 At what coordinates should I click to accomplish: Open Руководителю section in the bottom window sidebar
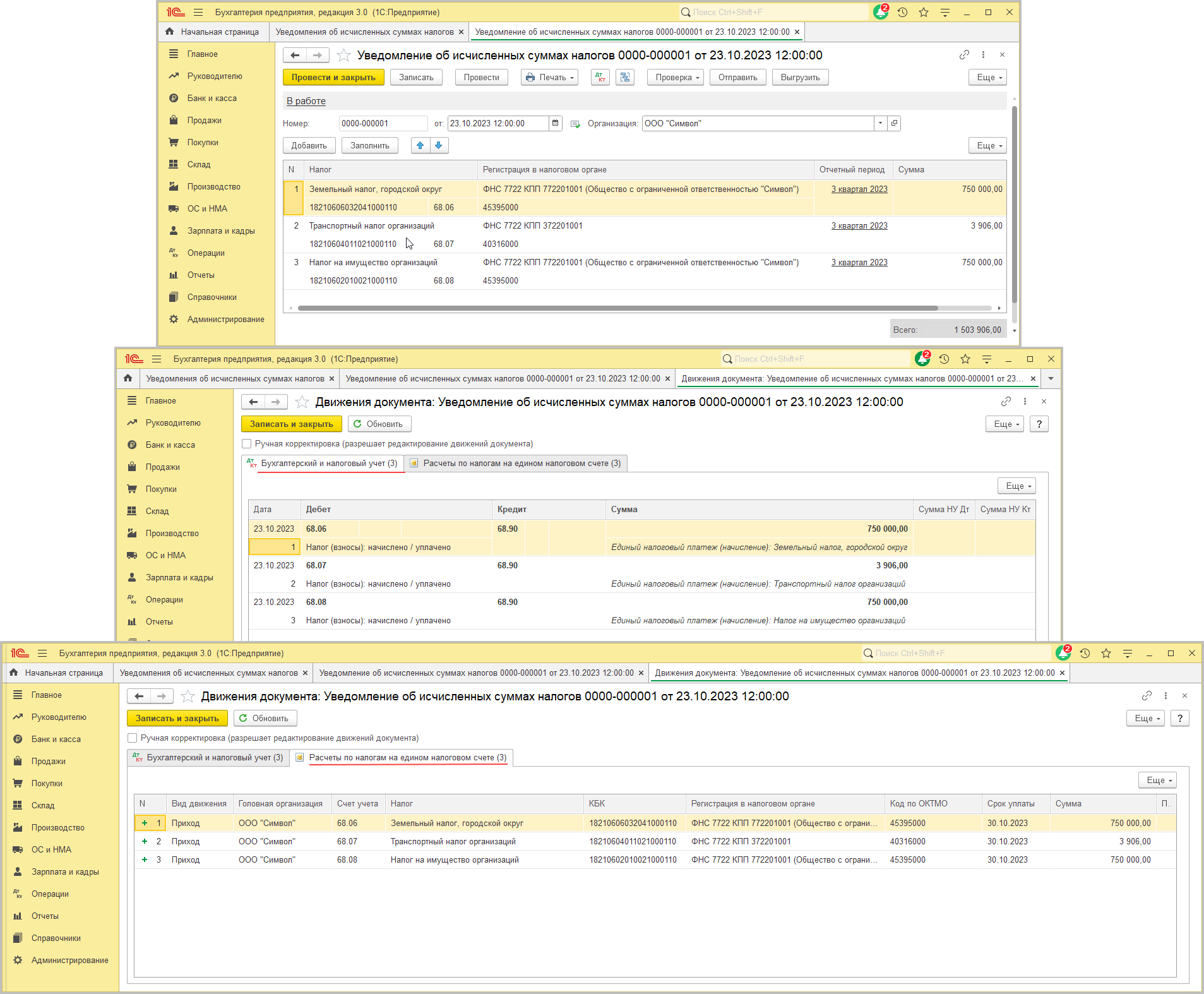coord(59,717)
